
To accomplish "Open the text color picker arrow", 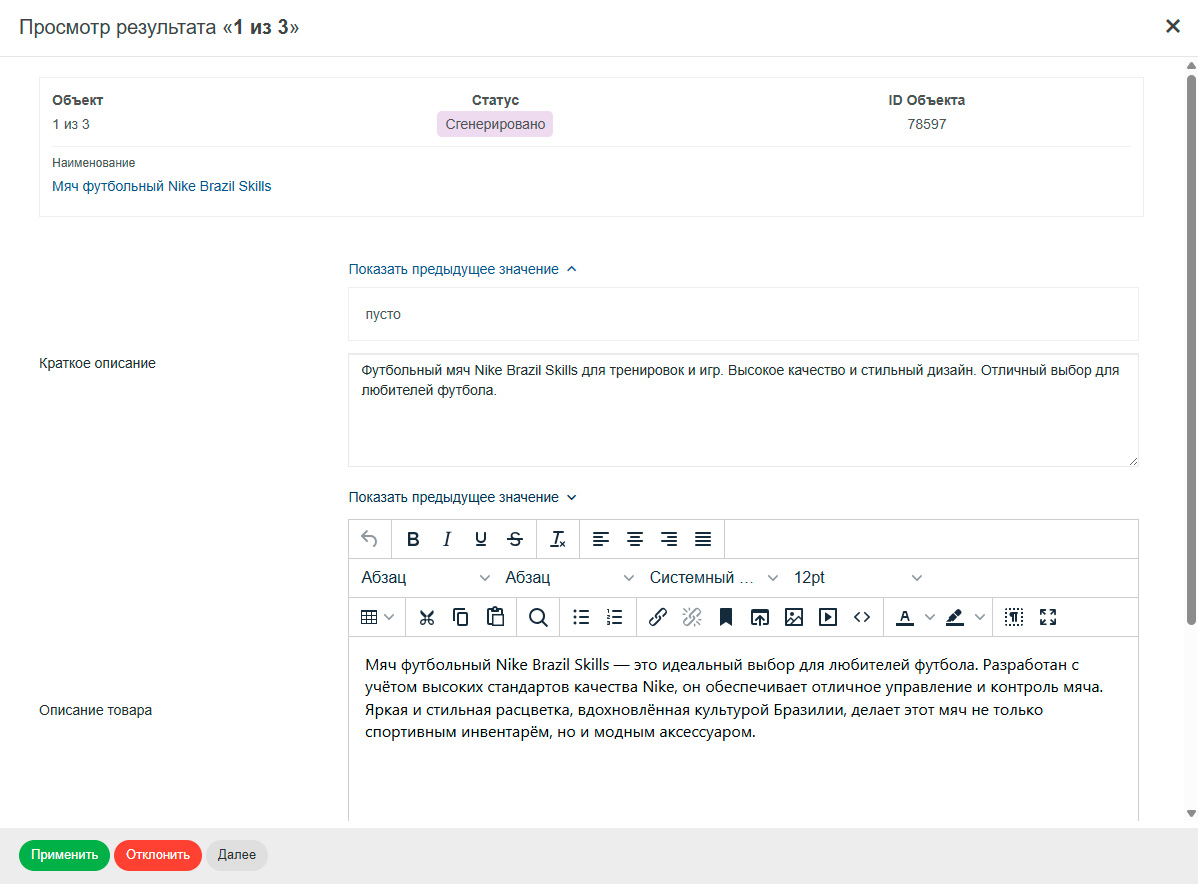I will pyautogui.click(x=929, y=617).
